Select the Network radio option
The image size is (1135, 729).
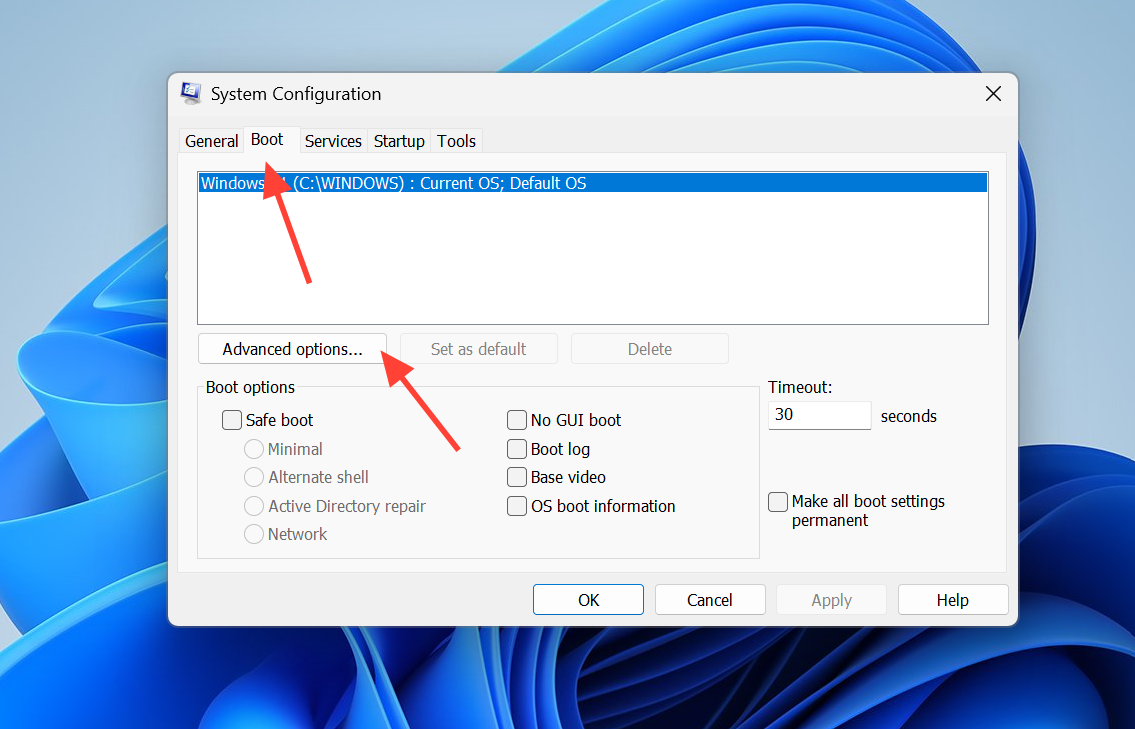pyautogui.click(x=253, y=534)
